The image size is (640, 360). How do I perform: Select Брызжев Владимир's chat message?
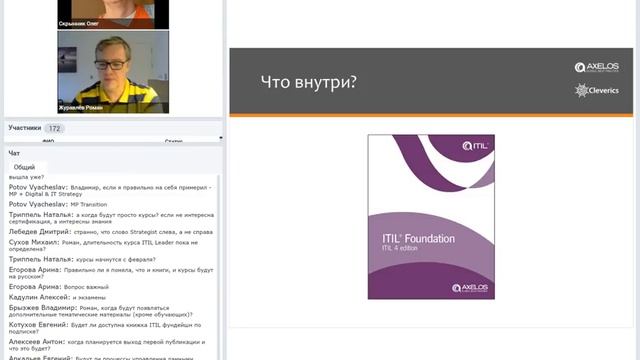click(x=101, y=311)
